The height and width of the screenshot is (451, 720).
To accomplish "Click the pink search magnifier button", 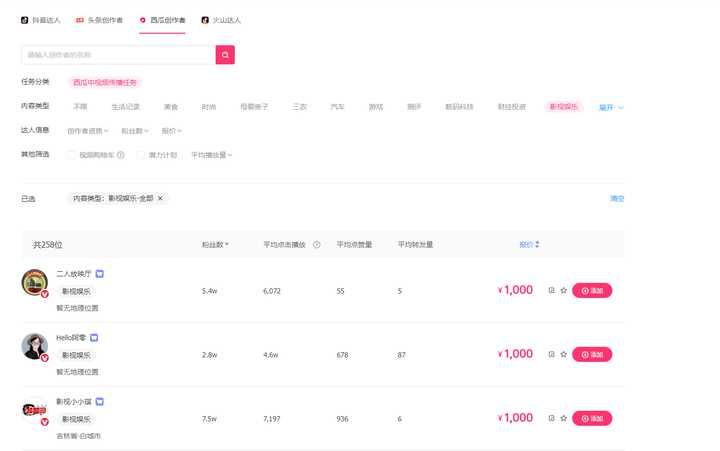I will [225, 55].
